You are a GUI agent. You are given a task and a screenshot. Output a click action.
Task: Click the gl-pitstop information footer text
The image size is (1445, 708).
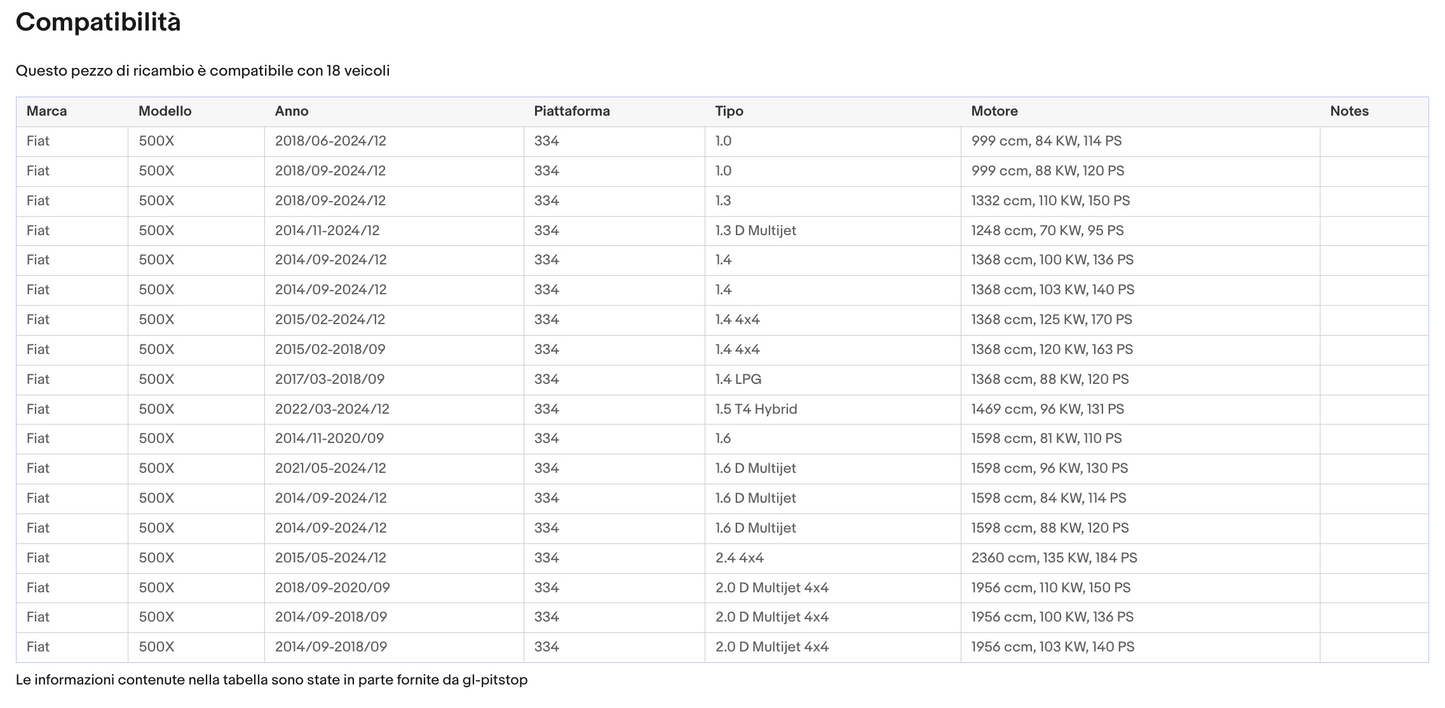point(271,680)
